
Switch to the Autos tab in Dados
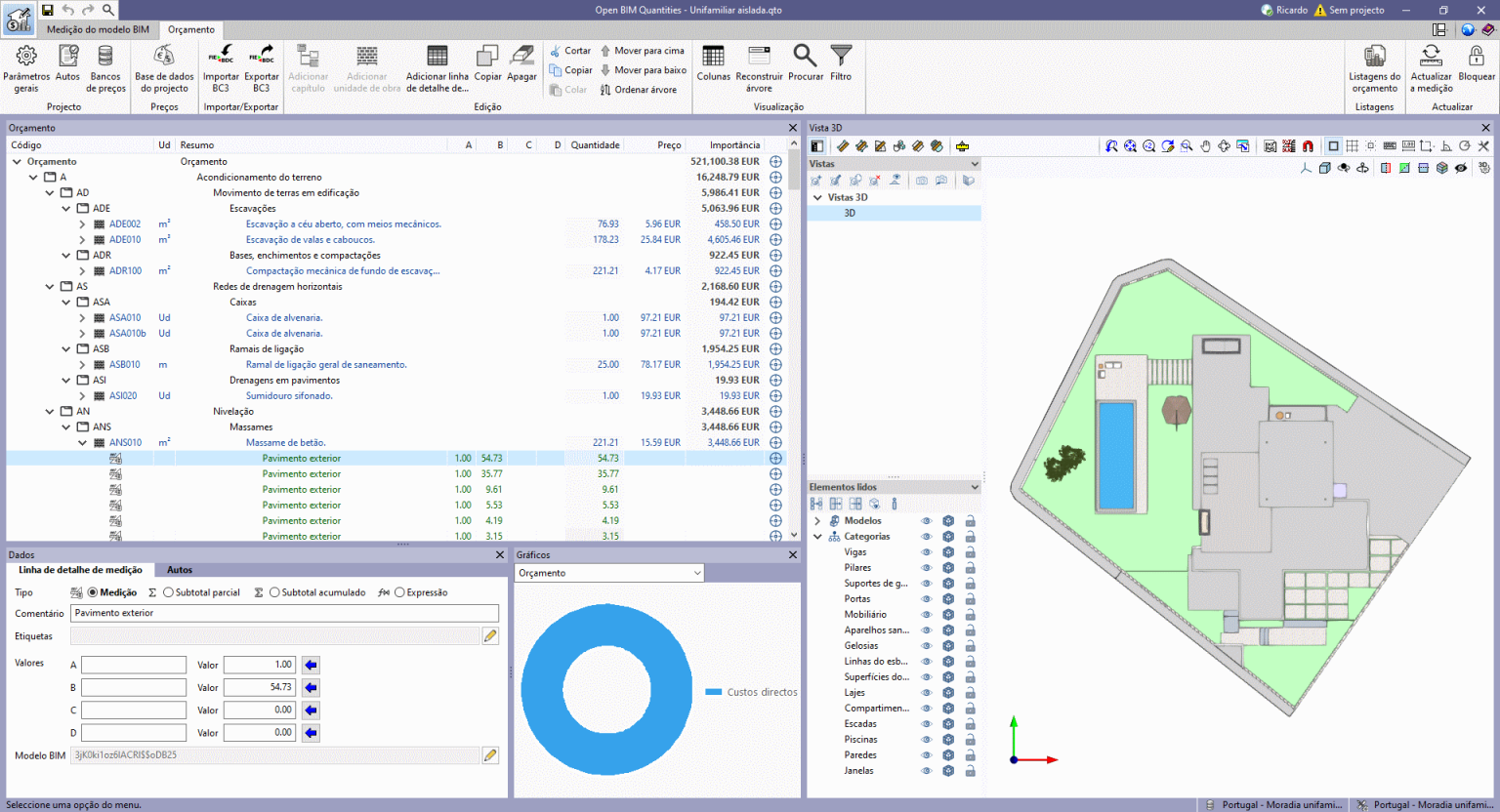point(180,570)
